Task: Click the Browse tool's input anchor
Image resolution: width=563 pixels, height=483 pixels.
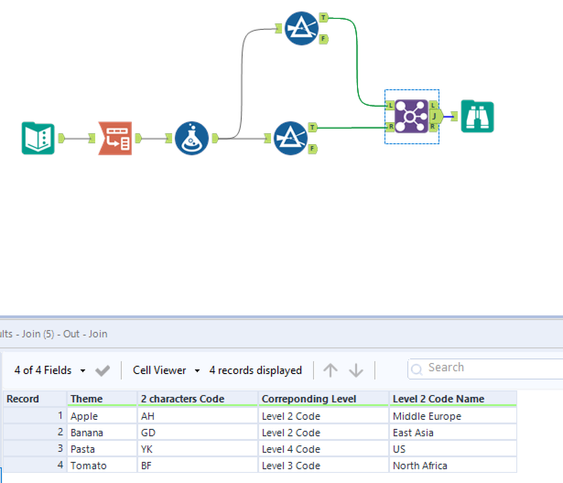Action: tap(454, 116)
